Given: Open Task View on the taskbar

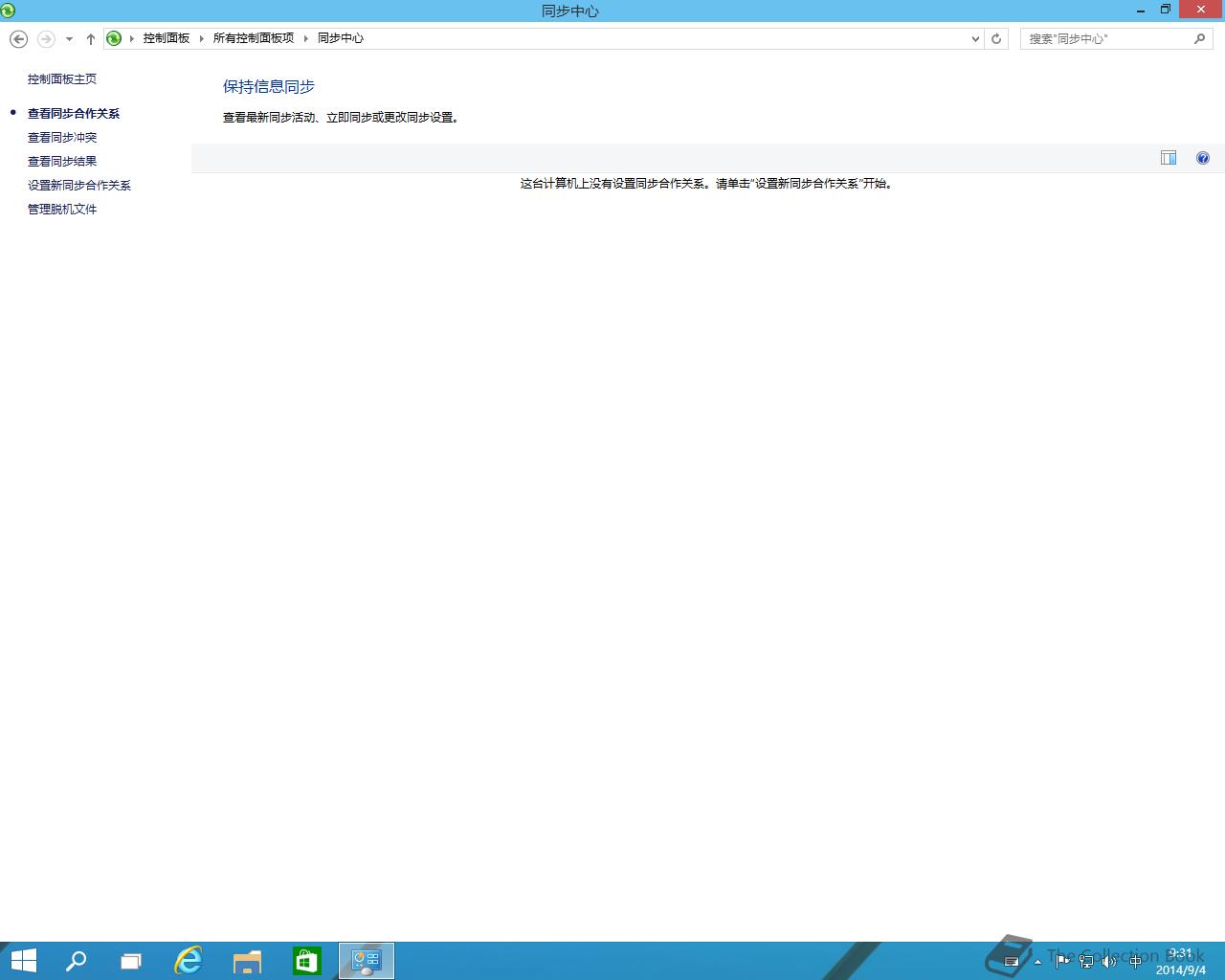Looking at the screenshot, I should click(131, 961).
